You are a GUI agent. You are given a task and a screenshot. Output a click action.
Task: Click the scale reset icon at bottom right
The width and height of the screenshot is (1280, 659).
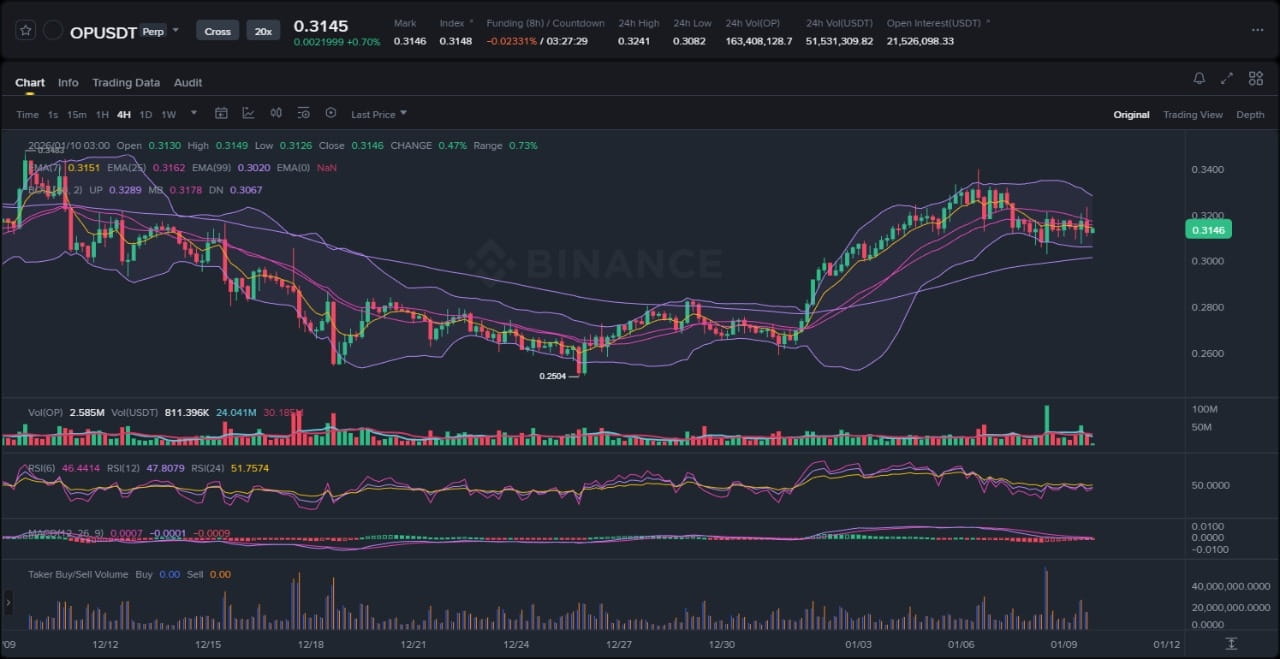(x=1231, y=643)
